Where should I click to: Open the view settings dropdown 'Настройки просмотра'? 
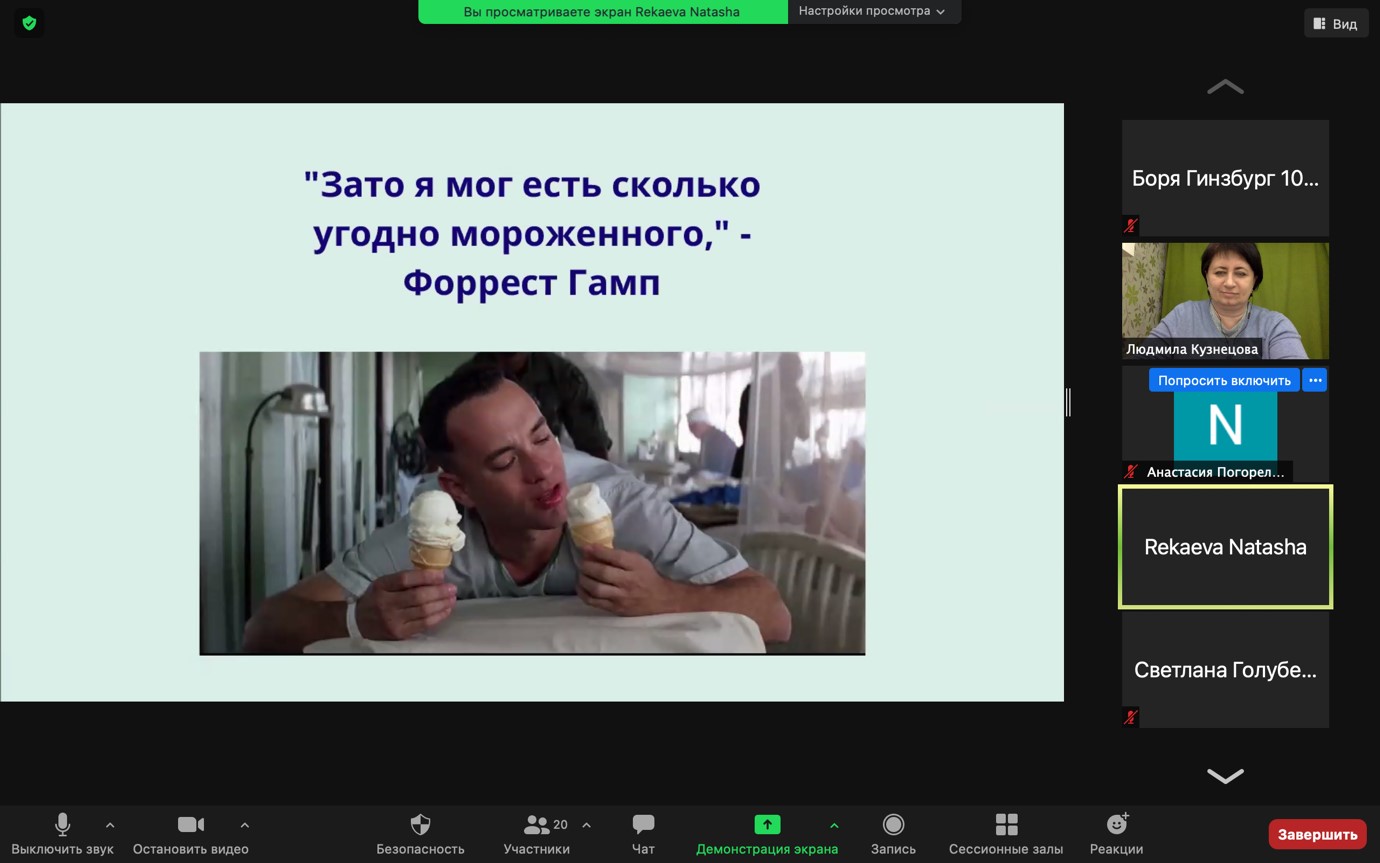tap(873, 11)
